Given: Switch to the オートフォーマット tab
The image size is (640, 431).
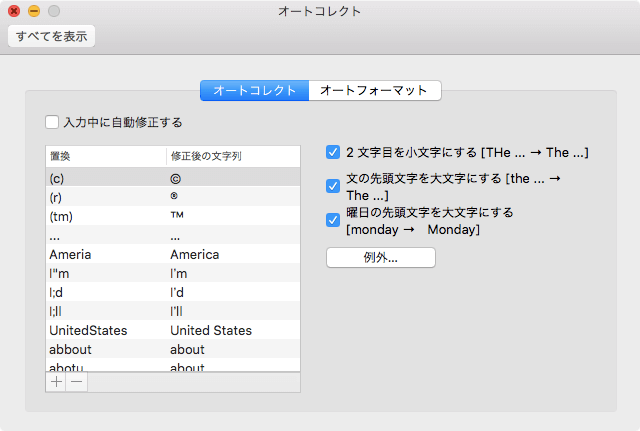Looking at the screenshot, I should click(x=375, y=91).
